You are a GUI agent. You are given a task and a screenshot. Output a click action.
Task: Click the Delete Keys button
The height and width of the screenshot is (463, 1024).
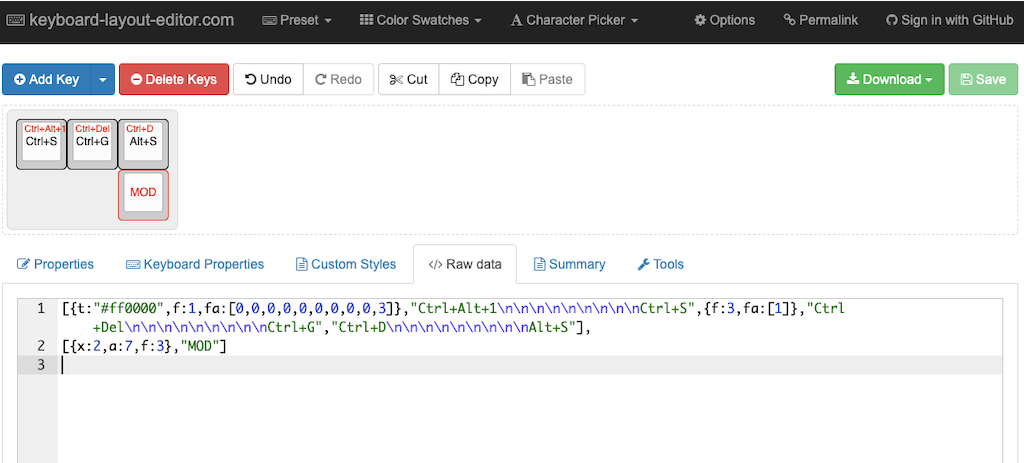tap(174, 79)
